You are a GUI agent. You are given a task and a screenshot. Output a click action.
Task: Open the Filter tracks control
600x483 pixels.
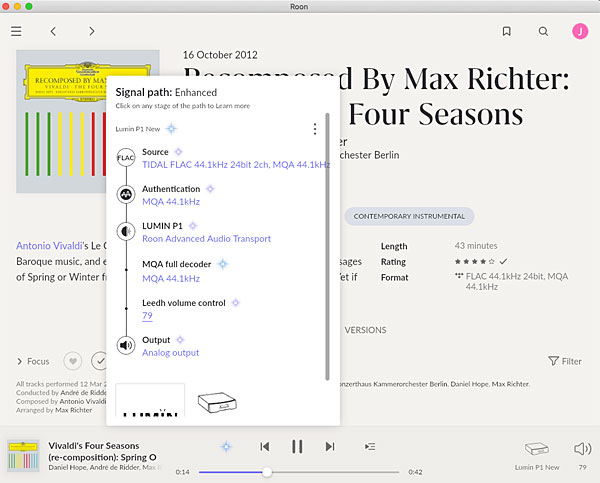565,361
